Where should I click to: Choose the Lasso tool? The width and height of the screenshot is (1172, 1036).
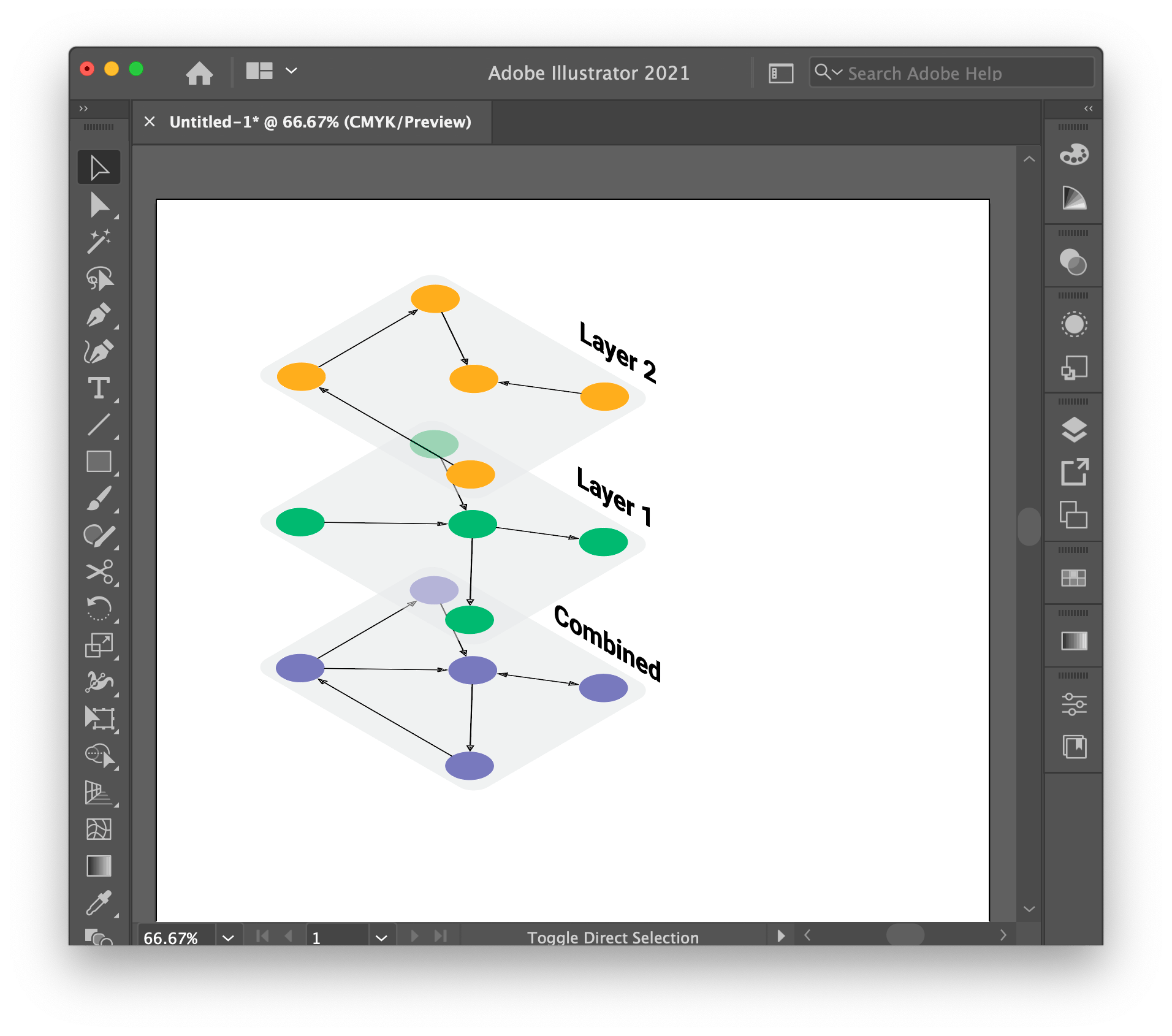99,278
